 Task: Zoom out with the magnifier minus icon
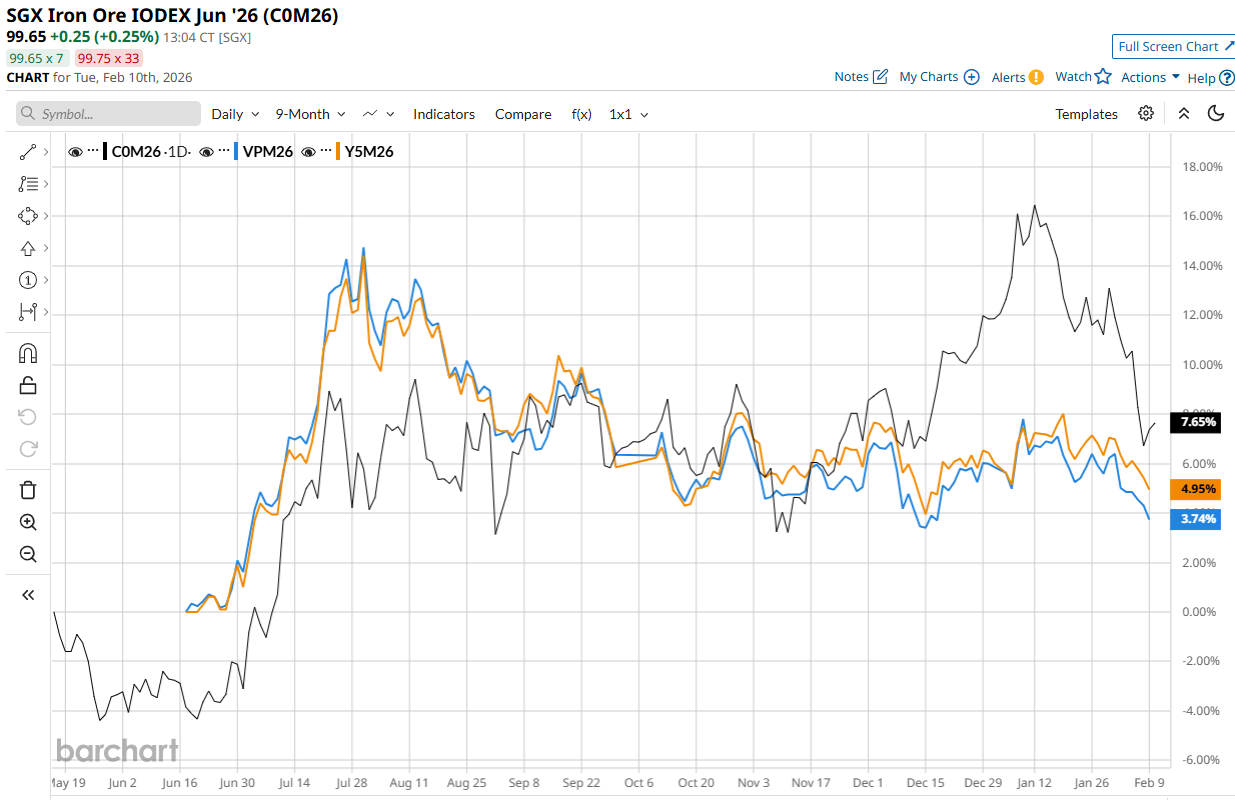point(28,554)
